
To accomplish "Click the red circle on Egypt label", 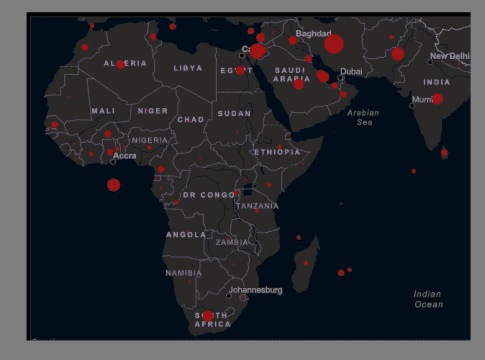I will pyautogui.click(x=240, y=70).
